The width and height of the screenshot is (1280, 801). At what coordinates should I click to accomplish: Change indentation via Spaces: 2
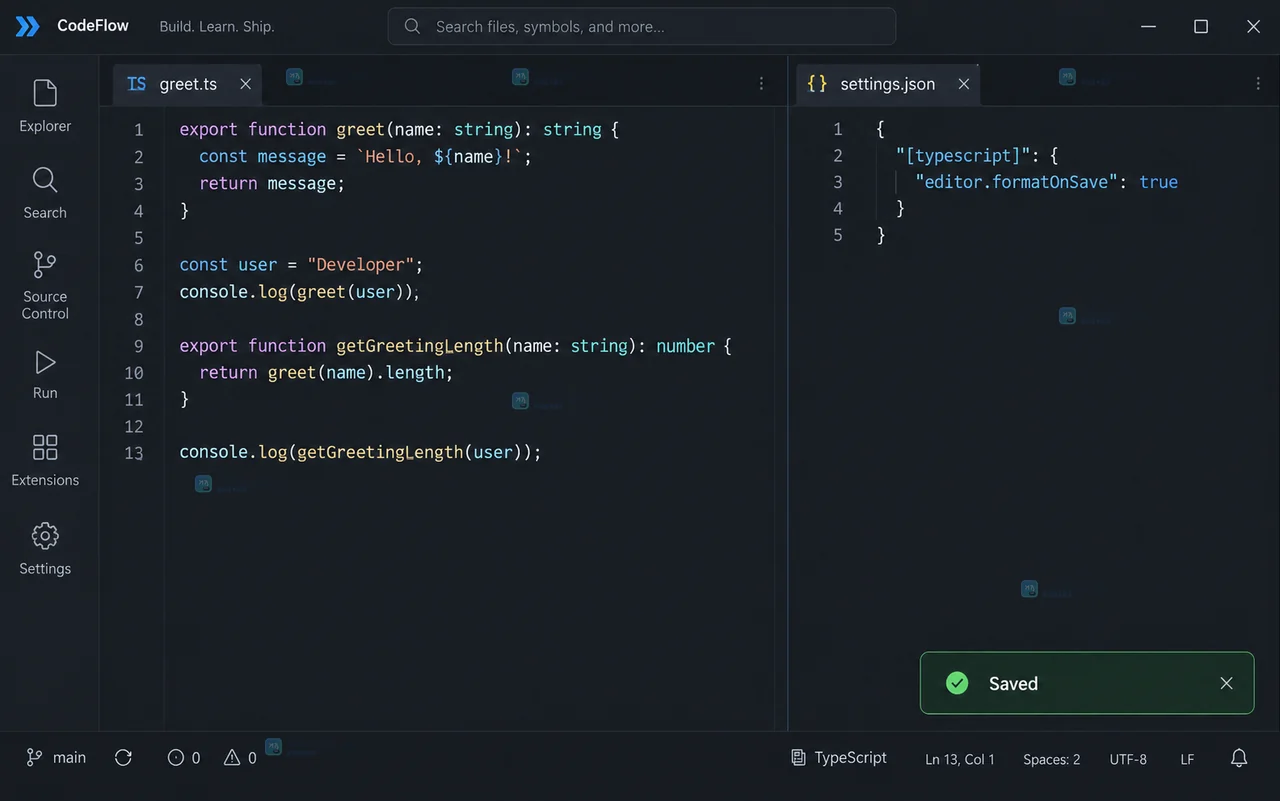(1052, 759)
